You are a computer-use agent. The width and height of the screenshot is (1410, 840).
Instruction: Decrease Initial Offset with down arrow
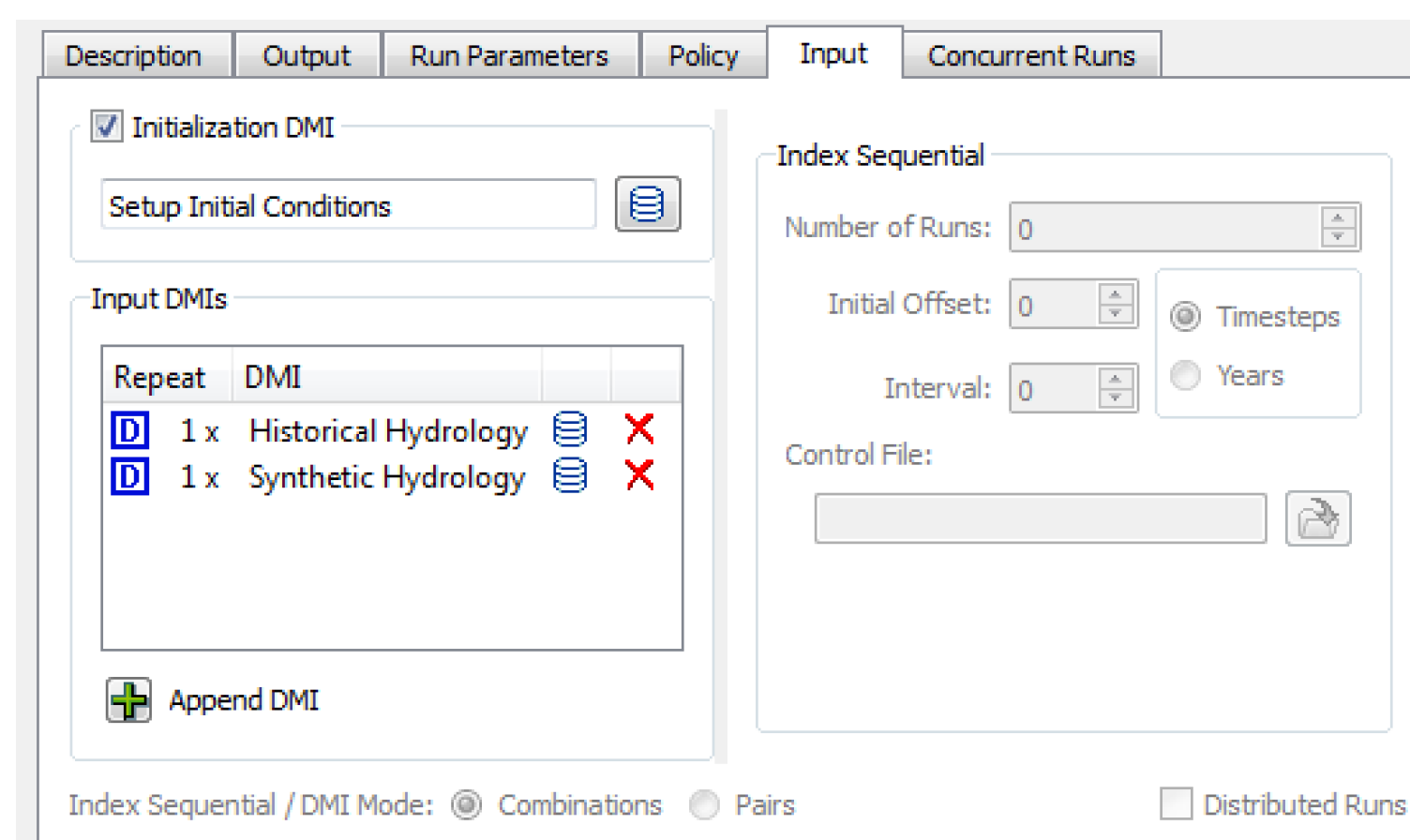[1115, 314]
